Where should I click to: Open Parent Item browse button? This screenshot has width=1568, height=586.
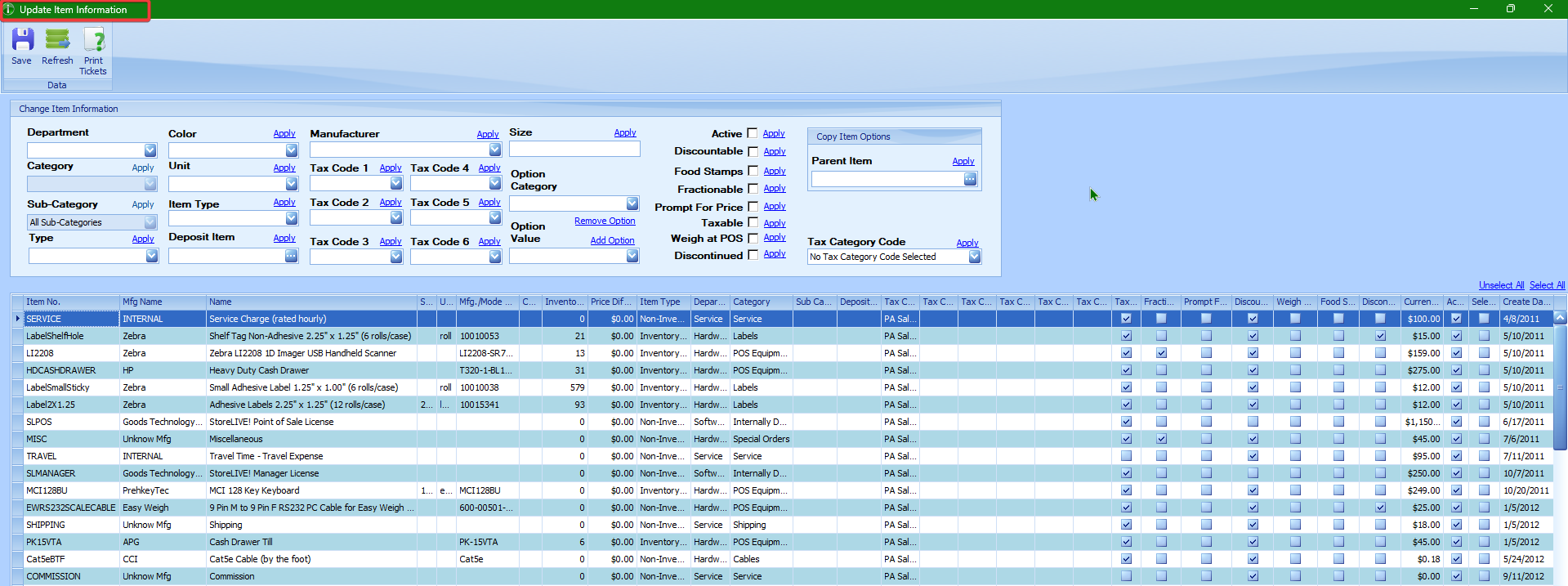(x=970, y=179)
